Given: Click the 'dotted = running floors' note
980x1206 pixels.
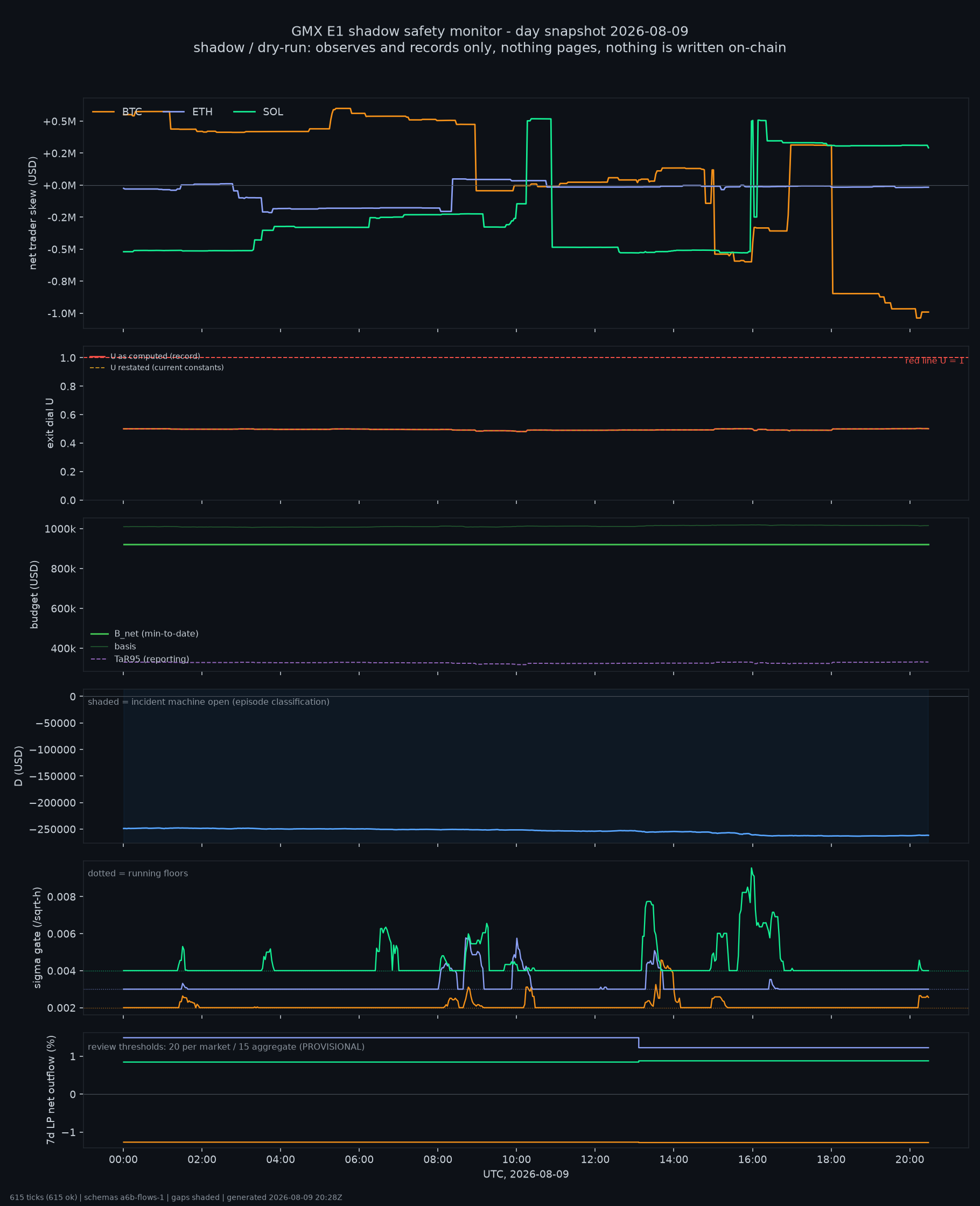Looking at the screenshot, I should (138, 874).
